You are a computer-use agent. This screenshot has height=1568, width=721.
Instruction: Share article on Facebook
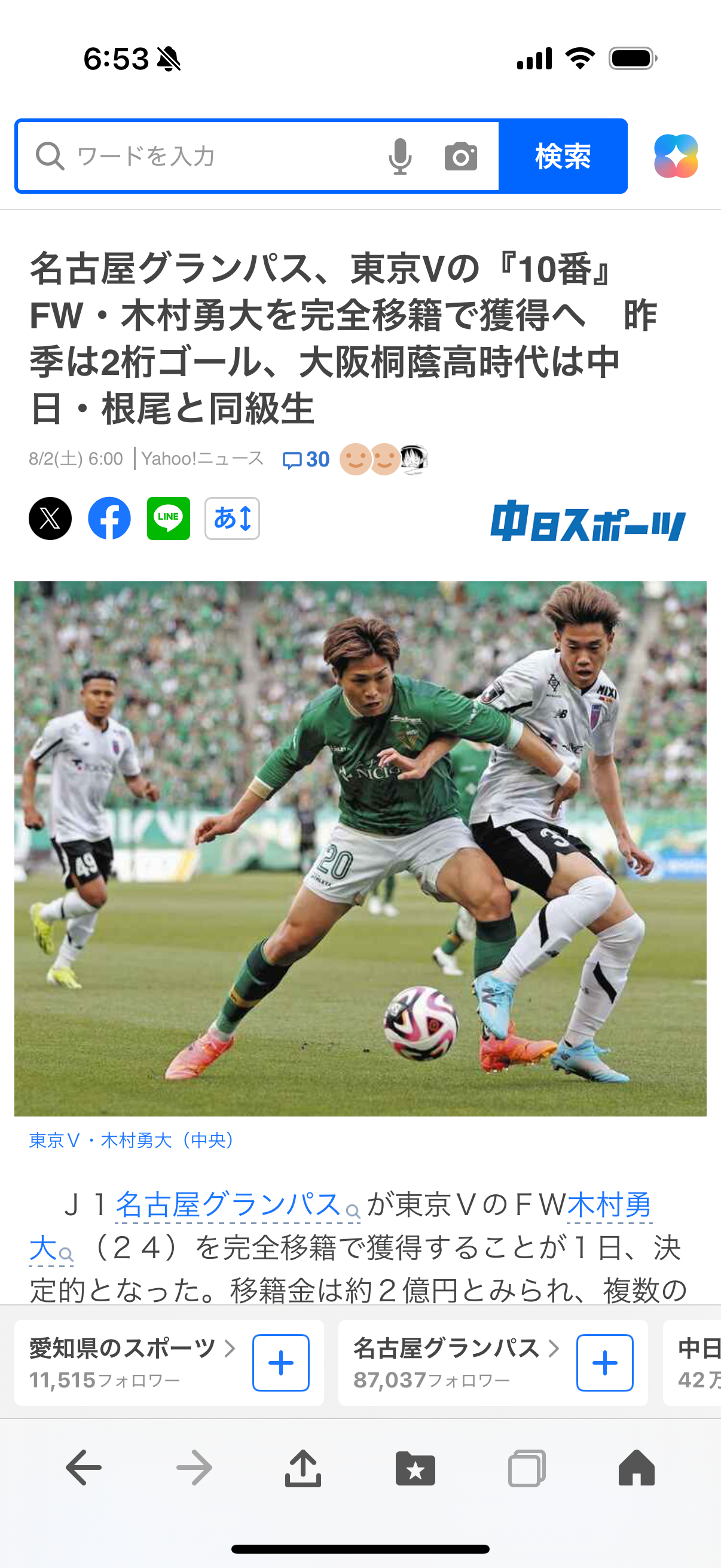click(109, 518)
